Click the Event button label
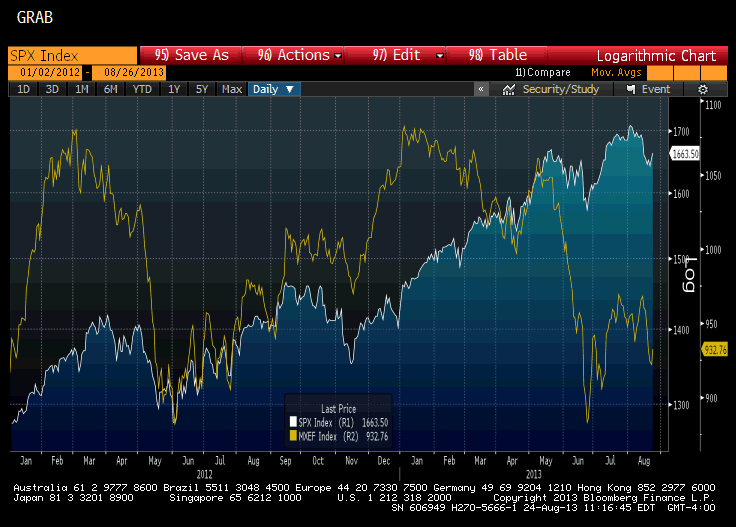This screenshot has height=527, width=736. (655, 89)
